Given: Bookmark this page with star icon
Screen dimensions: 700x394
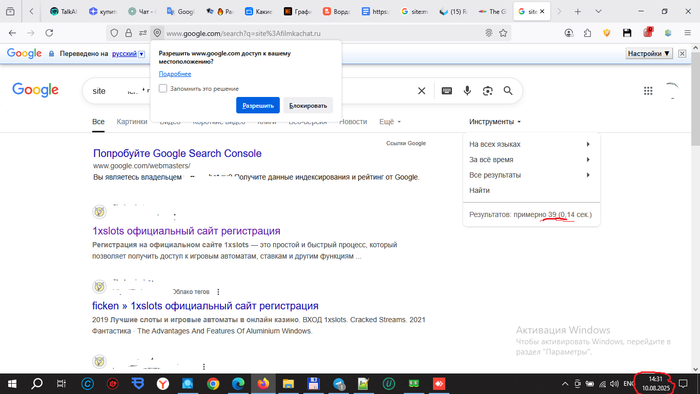Looking at the screenshot, I should [x=503, y=33].
